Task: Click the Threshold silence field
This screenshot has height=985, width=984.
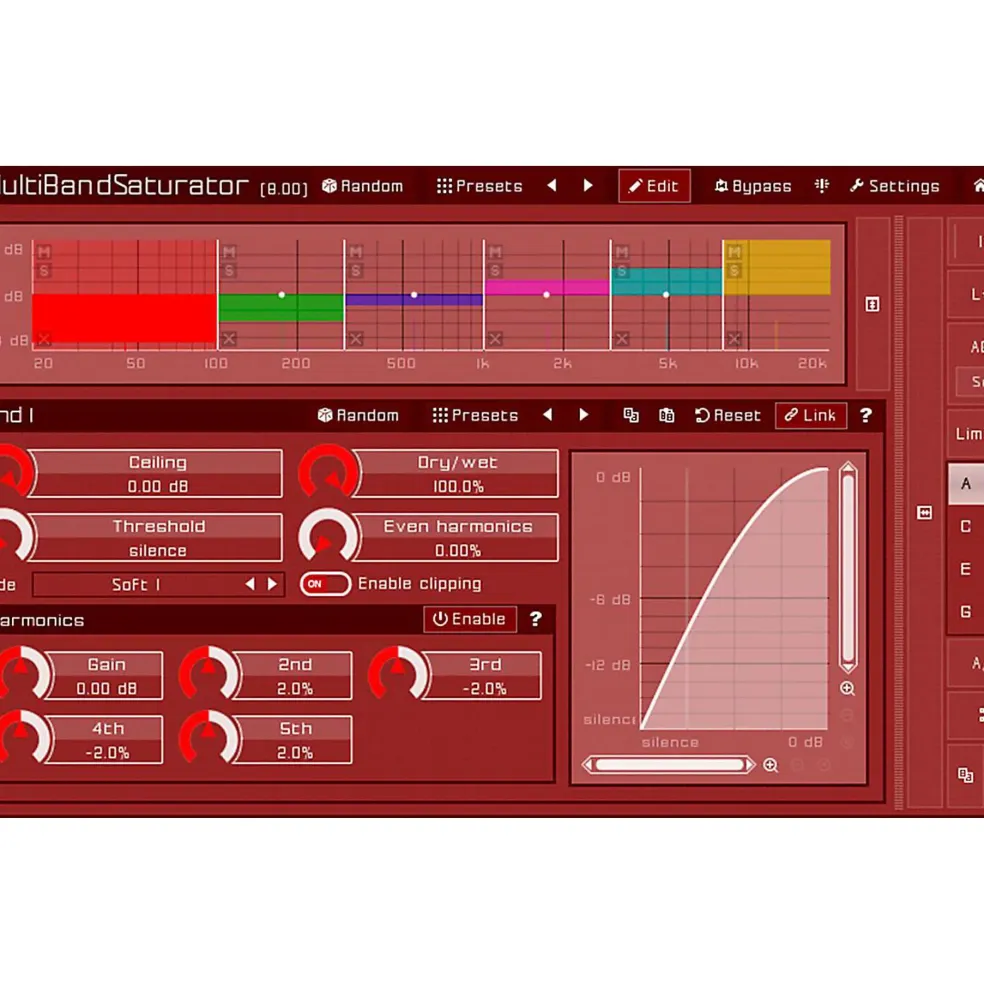Action: [x=156, y=538]
